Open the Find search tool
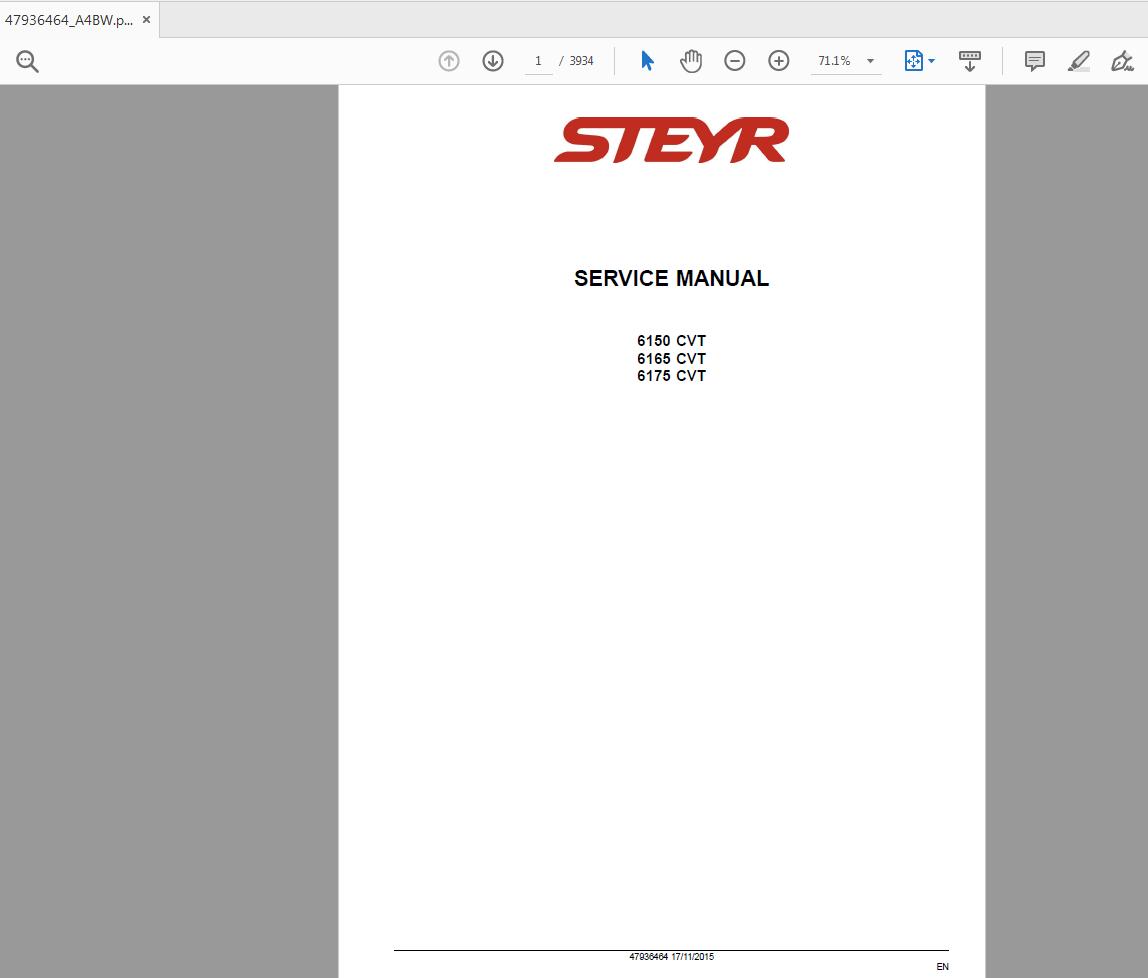The image size is (1148, 978). (x=27, y=61)
